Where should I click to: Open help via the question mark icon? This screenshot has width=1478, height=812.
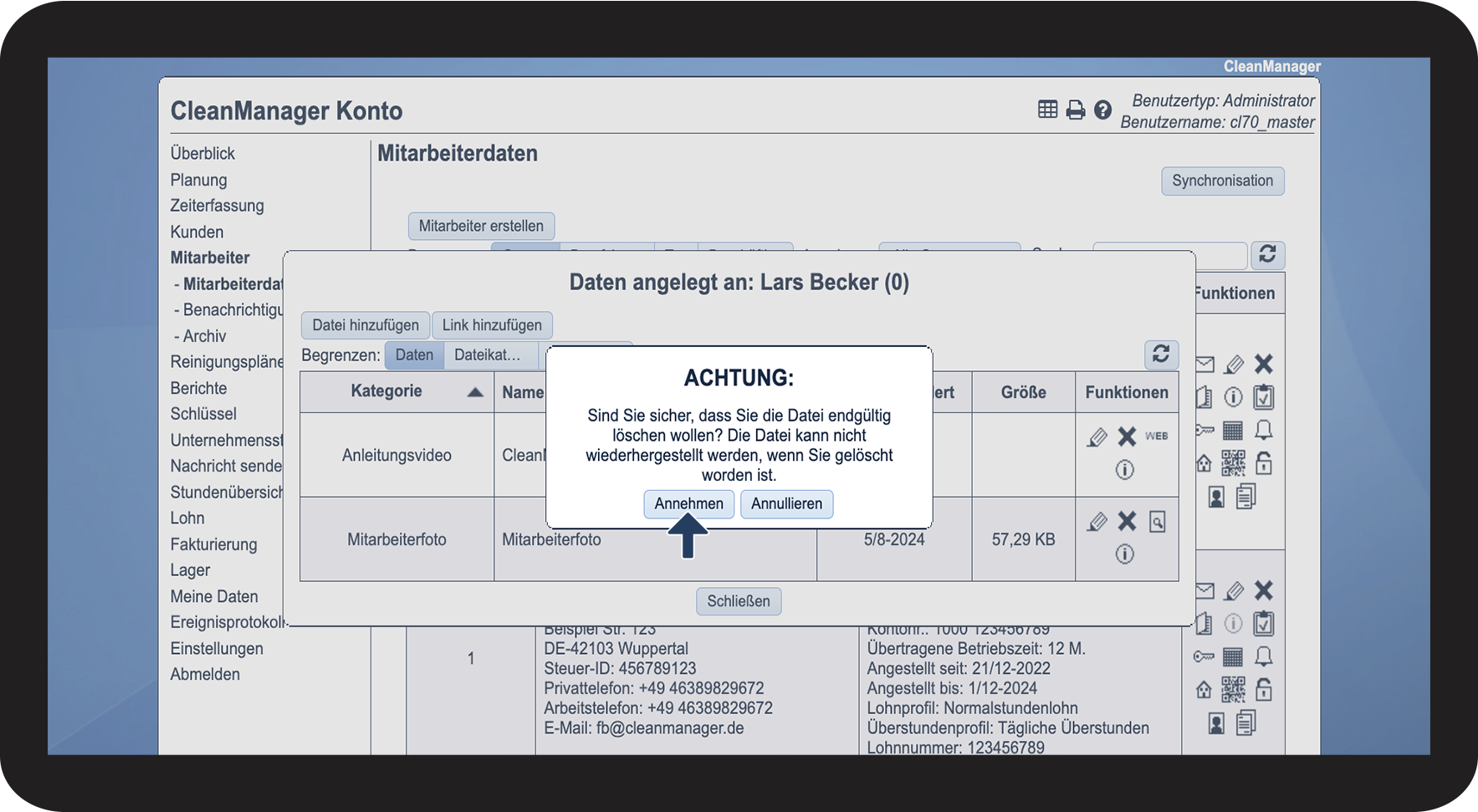coord(1103,110)
